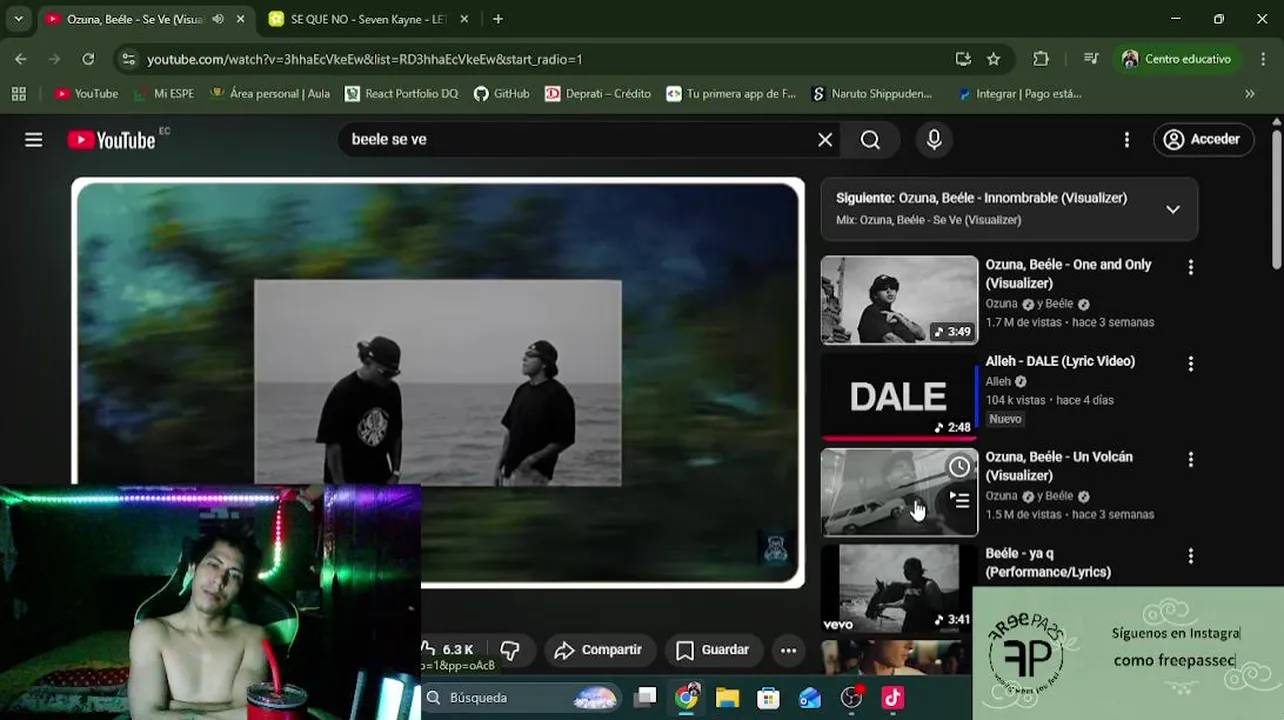Open One and Only video thumbnail

899,300
